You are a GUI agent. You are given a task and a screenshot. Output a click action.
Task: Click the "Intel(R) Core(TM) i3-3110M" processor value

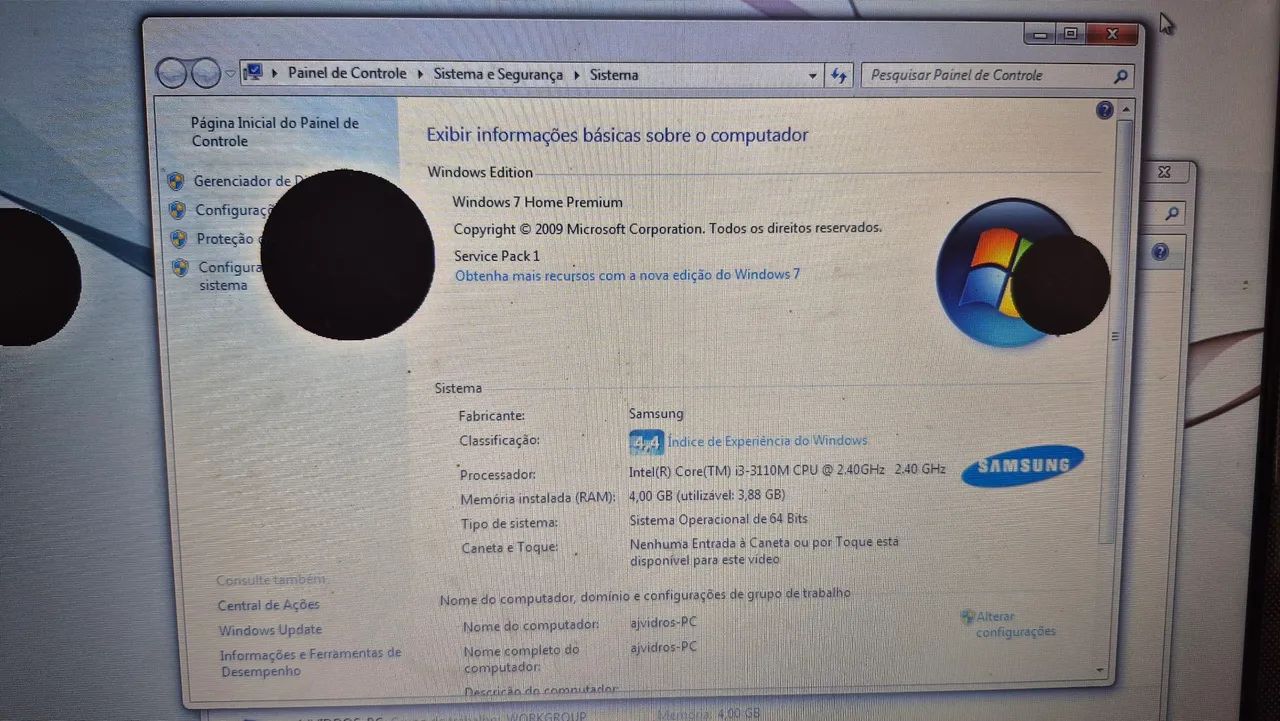787,469
